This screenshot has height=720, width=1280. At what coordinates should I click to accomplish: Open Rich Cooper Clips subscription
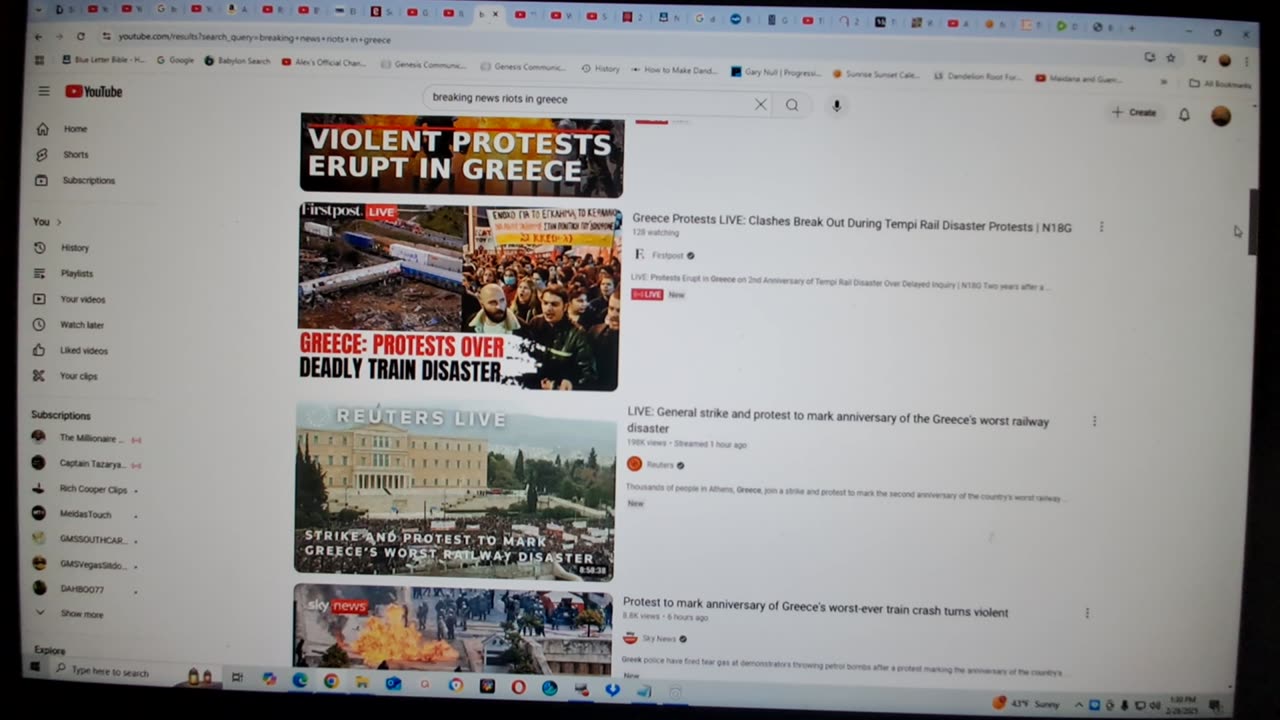[86, 490]
